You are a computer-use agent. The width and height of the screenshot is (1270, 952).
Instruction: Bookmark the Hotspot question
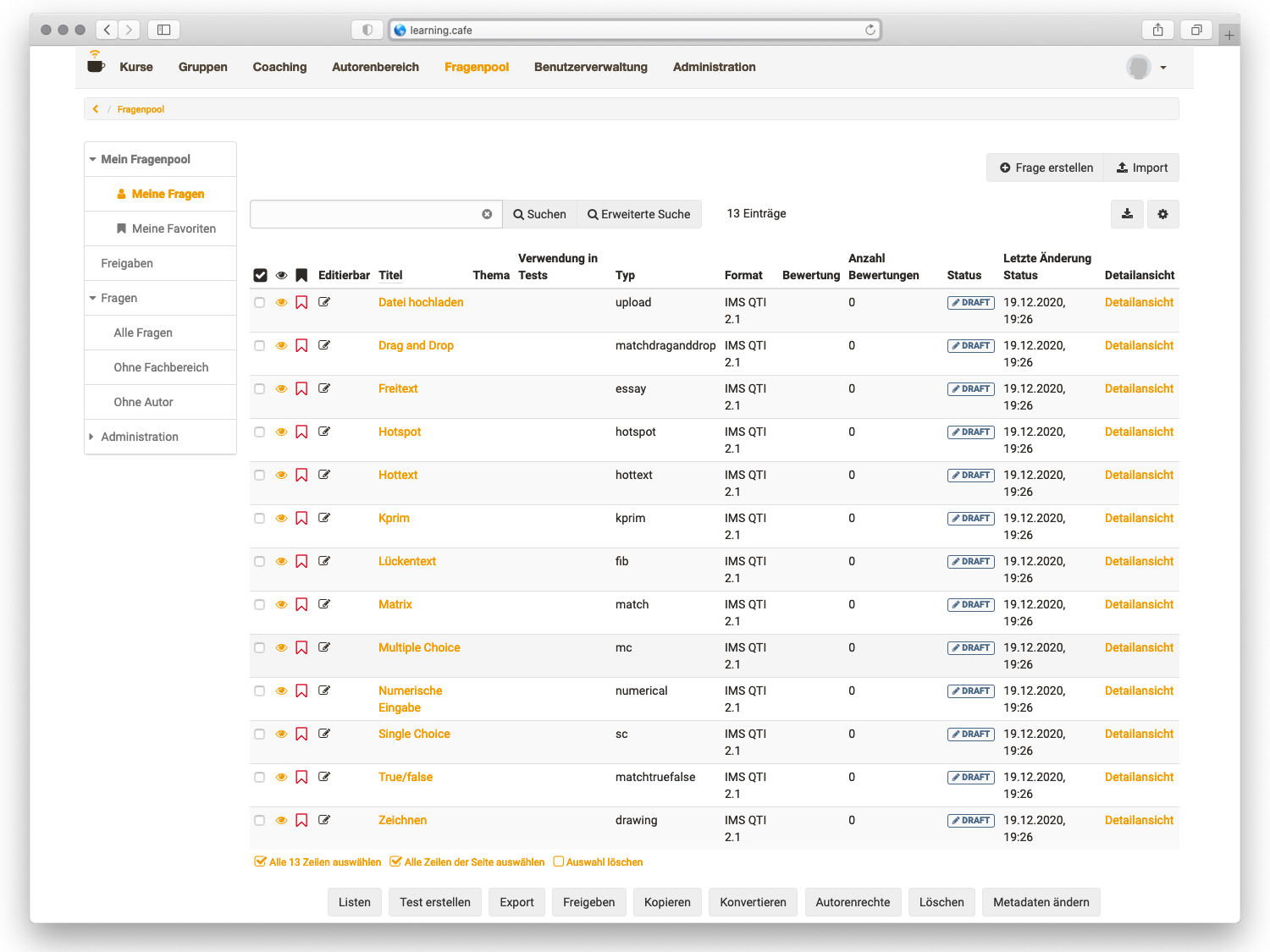click(301, 432)
